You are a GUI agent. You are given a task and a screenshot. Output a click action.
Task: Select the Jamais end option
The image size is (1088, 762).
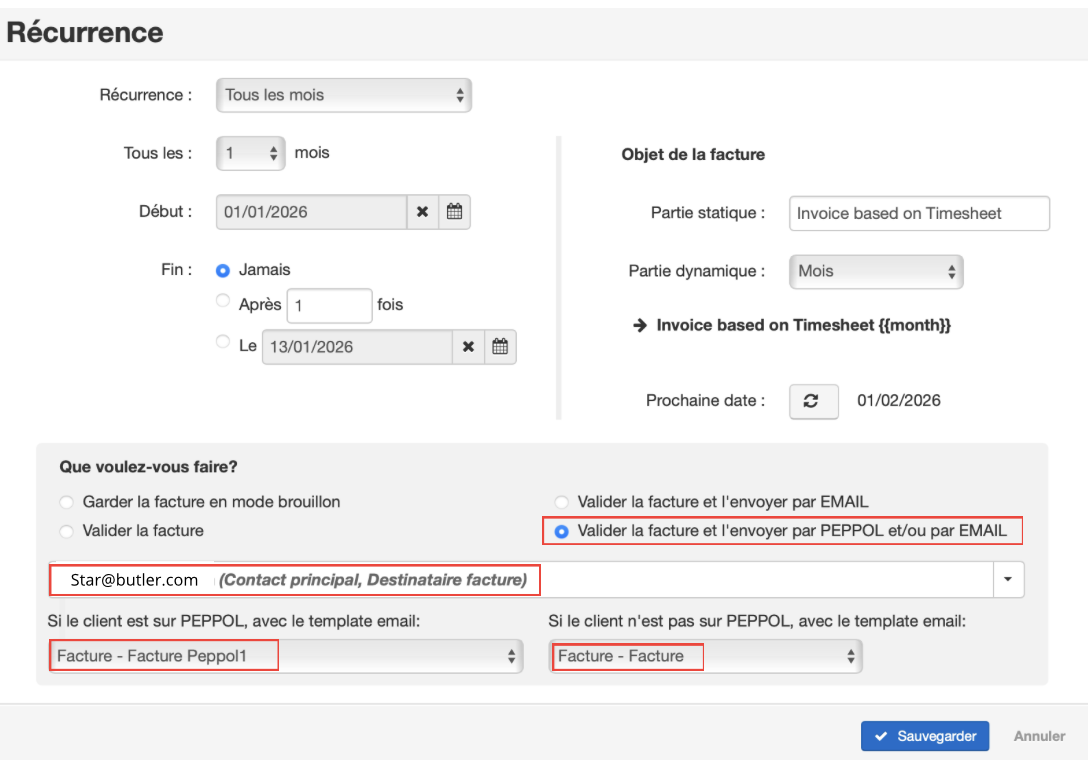pyautogui.click(x=223, y=270)
